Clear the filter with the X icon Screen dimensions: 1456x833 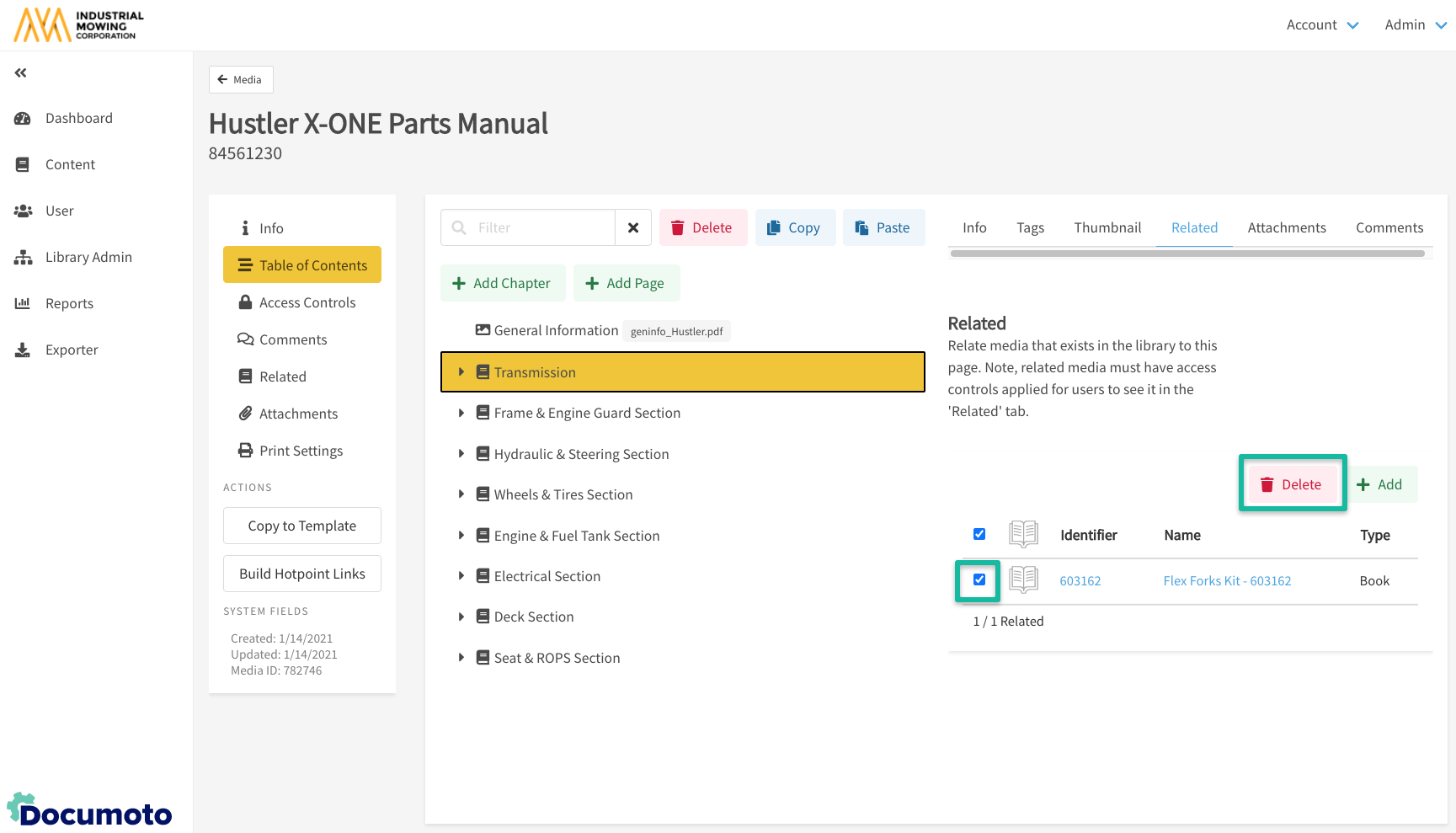tap(633, 227)
